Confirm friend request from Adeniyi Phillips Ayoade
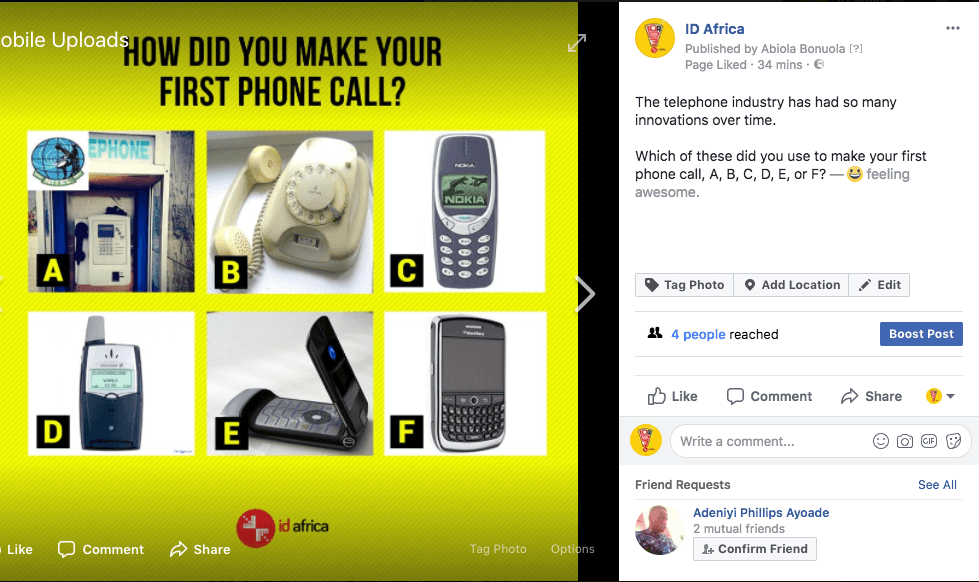Screen dimensions: 979x582 click(x=755, y=549)
